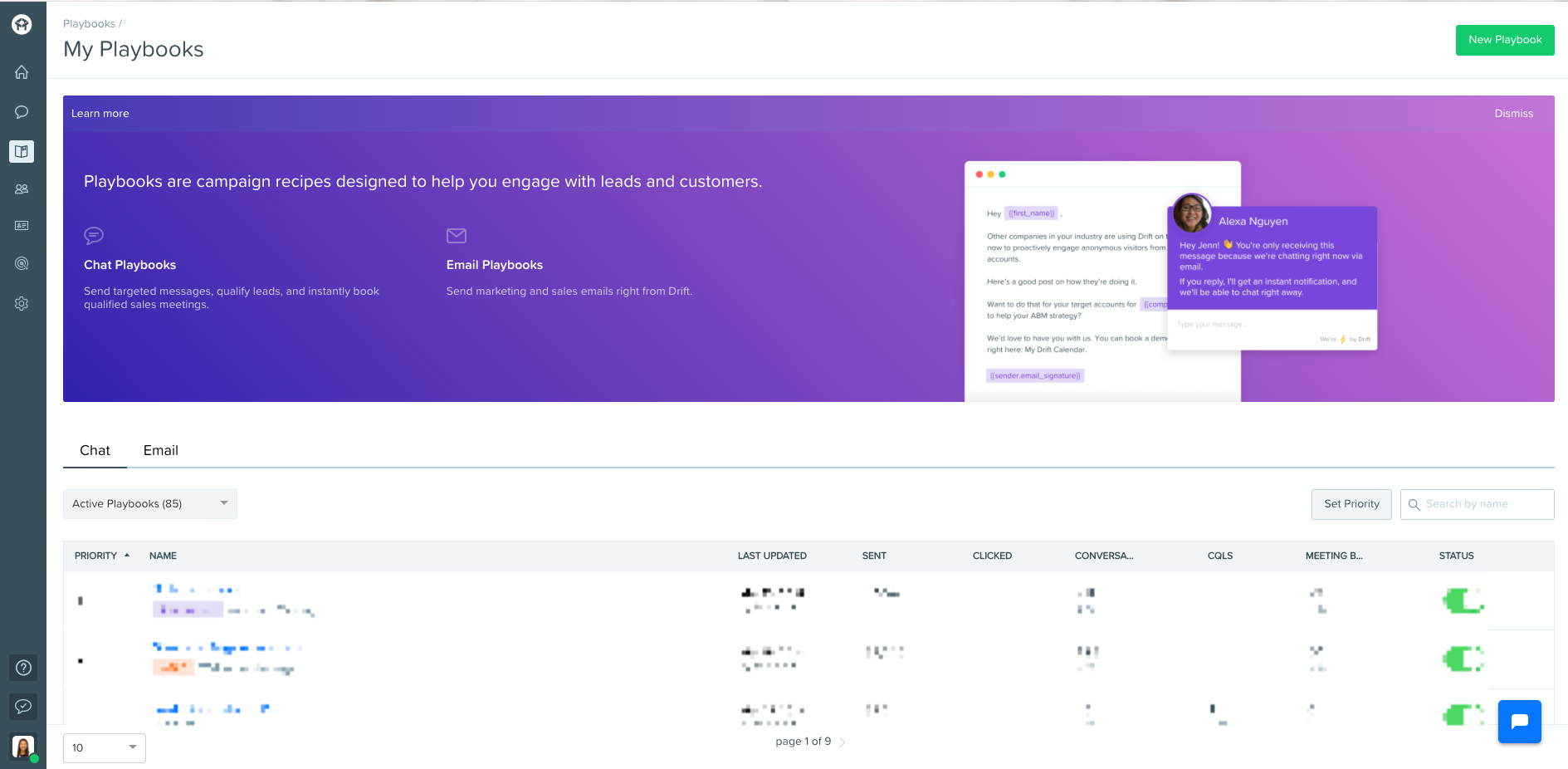This screenshot has width=1568, height=769.
Task: Open the first playbook row name
Action: (x=198, y=589)
